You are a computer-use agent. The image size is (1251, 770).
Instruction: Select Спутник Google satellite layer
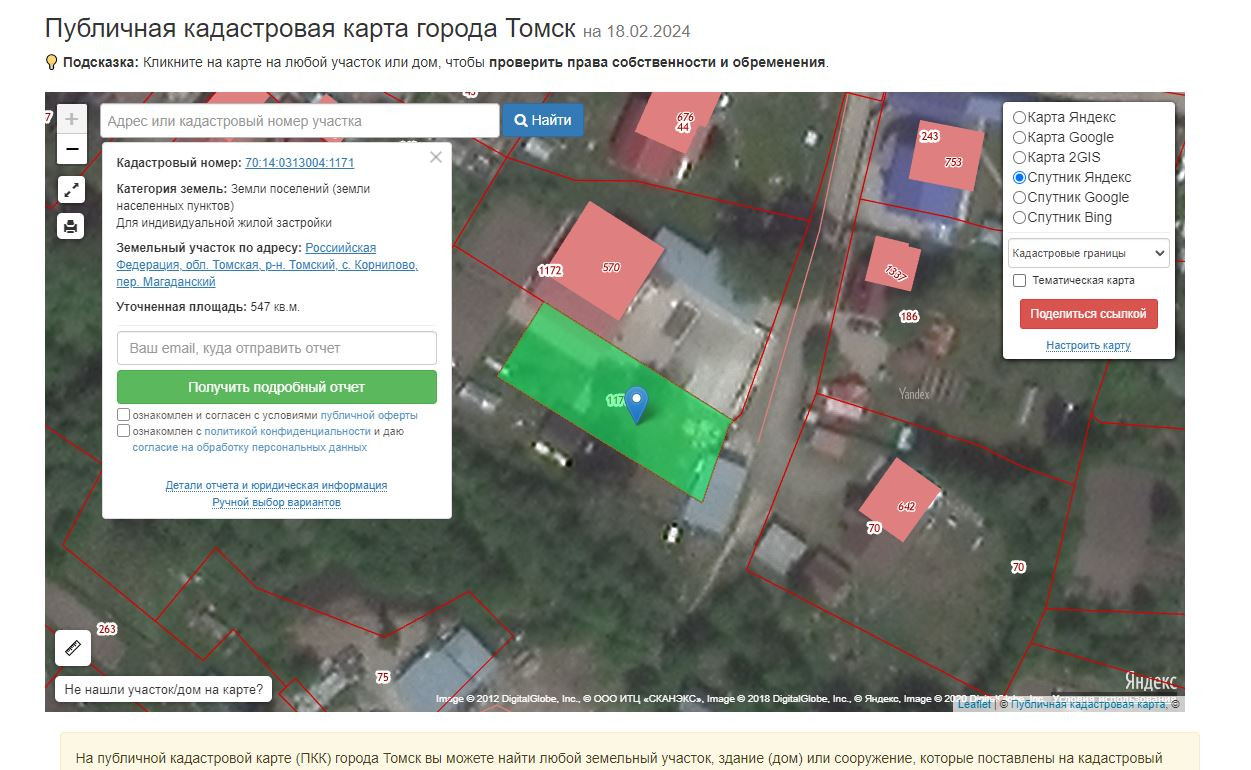click(1020, 197)
